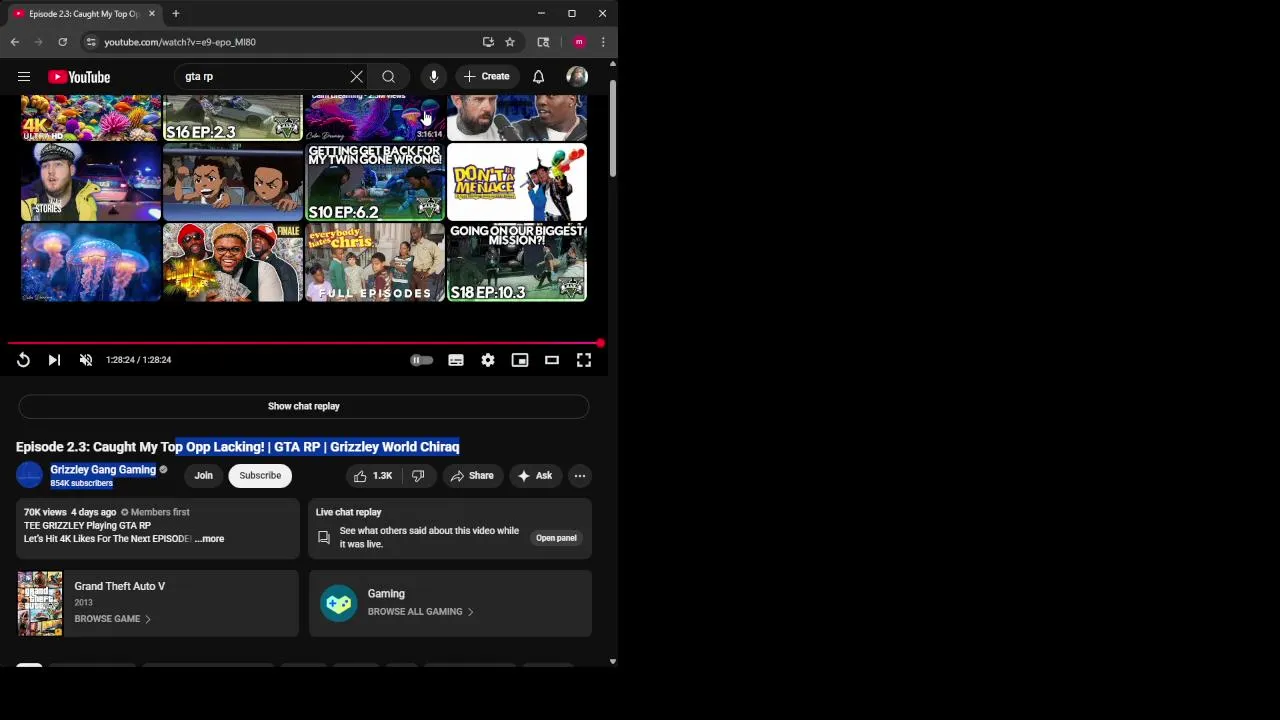1280x720 pixels.
Task: Click the Join membership button
Action: point(203,476)
